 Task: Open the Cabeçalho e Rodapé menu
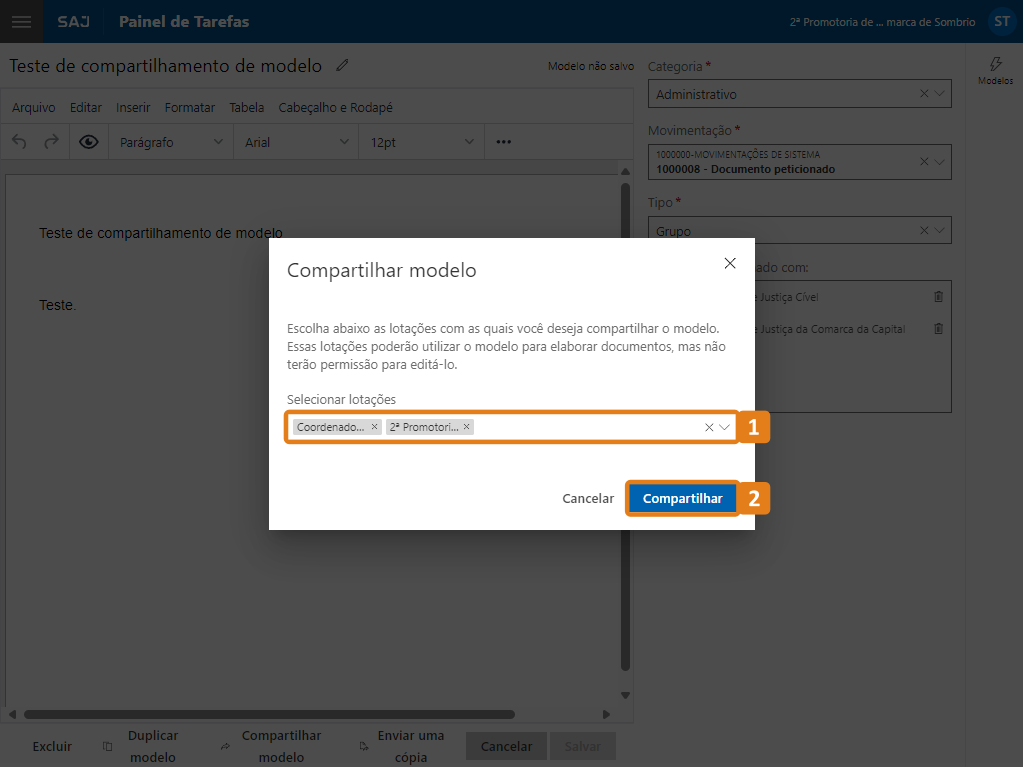click(335, 108)
